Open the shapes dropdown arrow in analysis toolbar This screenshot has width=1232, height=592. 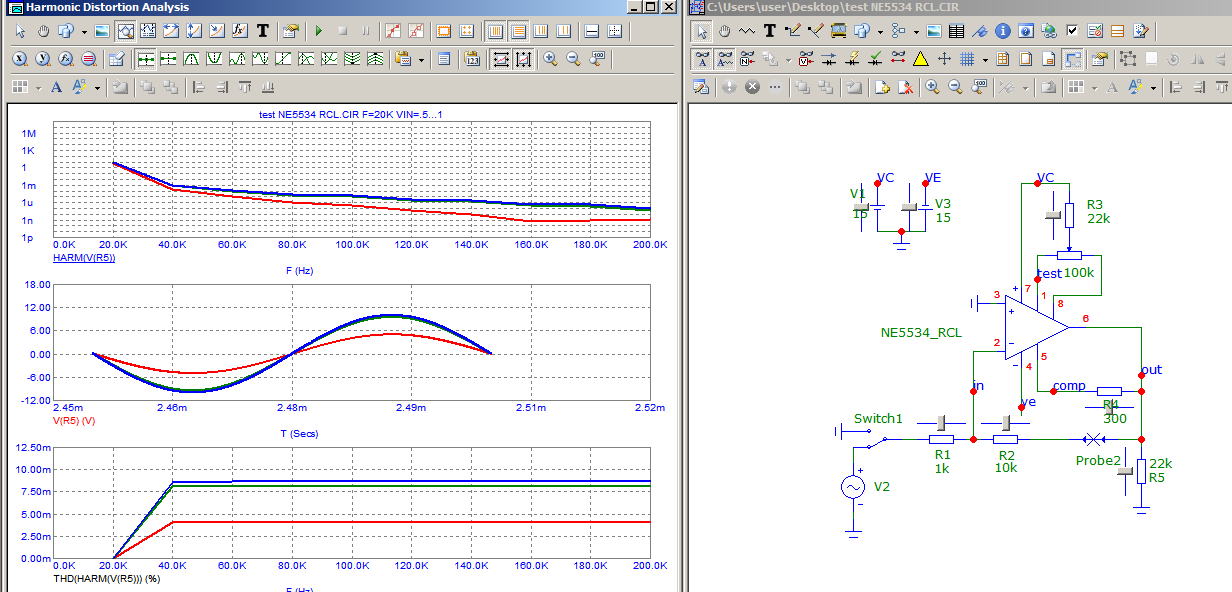pos(84,30)
